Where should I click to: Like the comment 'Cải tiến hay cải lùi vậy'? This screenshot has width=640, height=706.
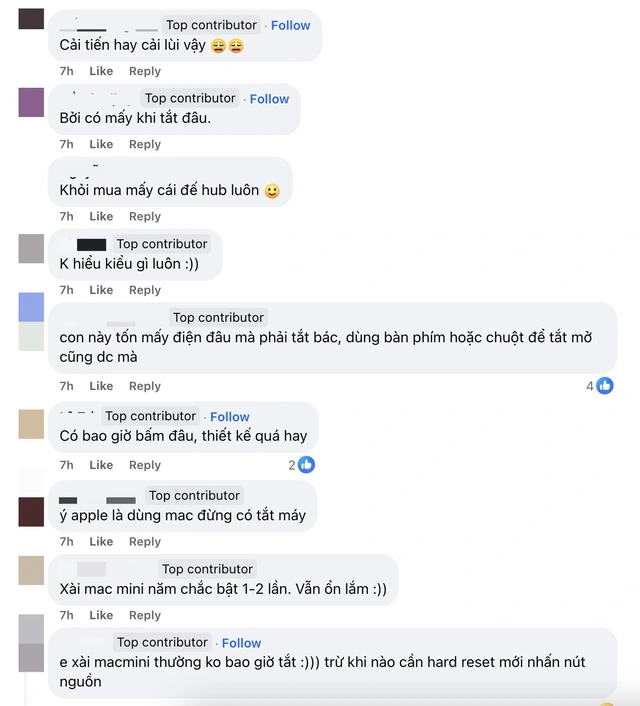pyautogui.click(x=101, y=71)
